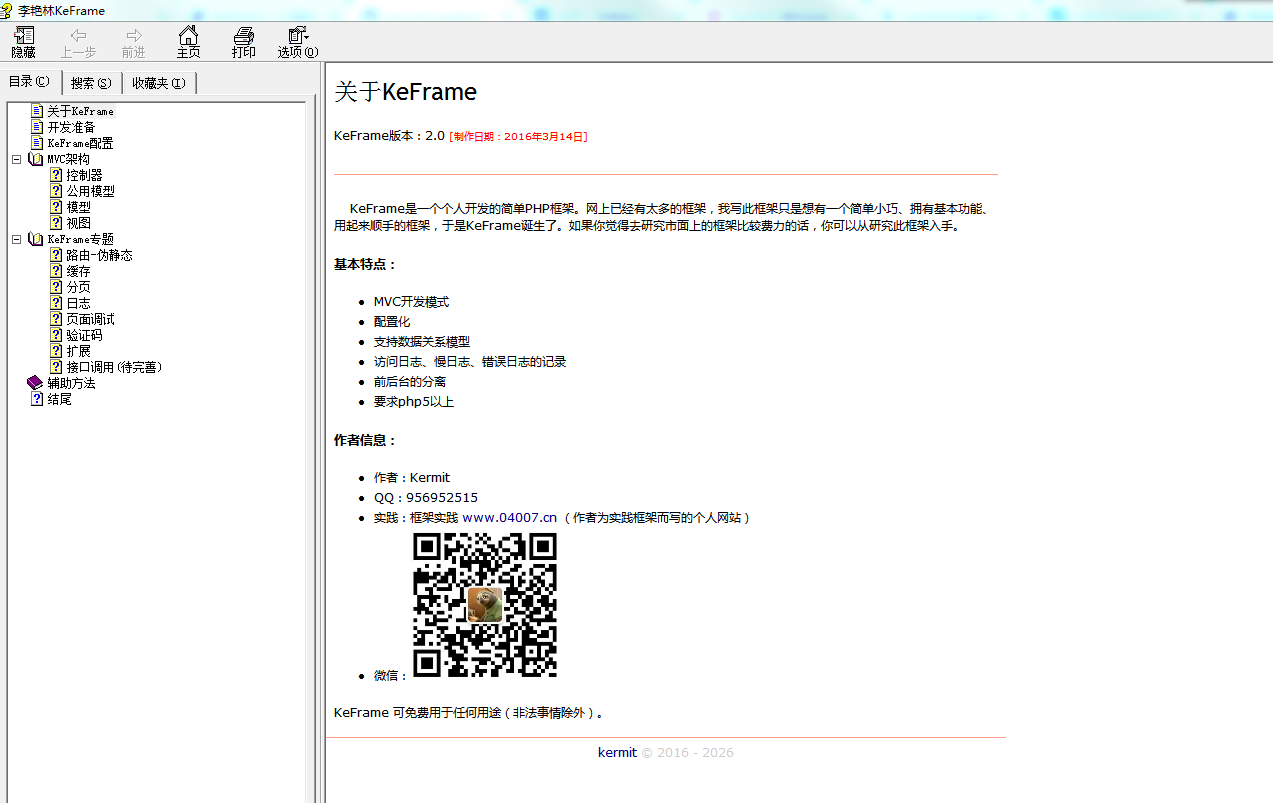The width and height of the screenshot is (1273, 803).
Task: Click the page icon beside 开发准备
Action: pos(37,127)
